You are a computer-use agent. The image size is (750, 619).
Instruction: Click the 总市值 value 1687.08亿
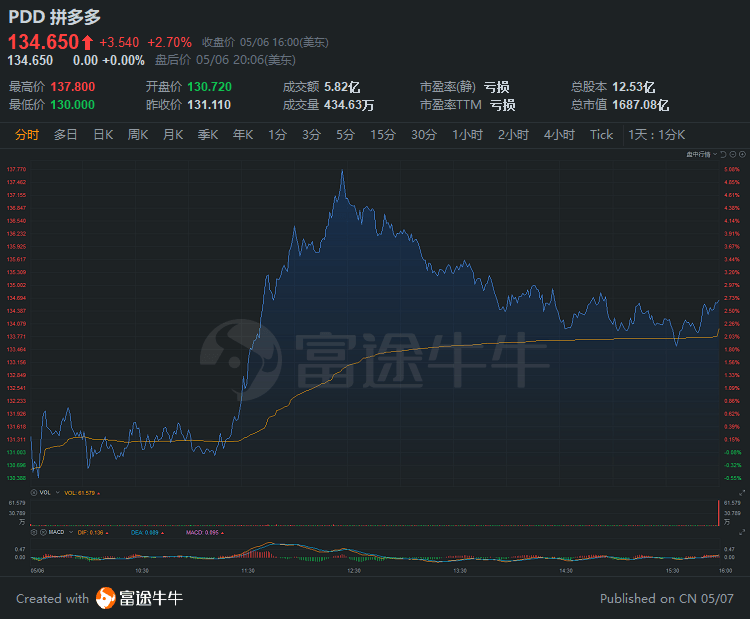640,105
